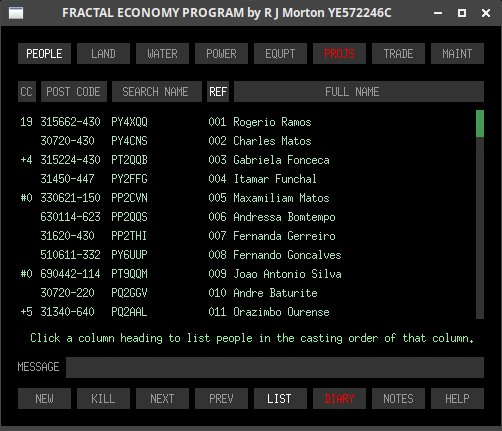Click post code 315662-430
The width and height of the screenshot is (502, 431).
coord(70,122)
